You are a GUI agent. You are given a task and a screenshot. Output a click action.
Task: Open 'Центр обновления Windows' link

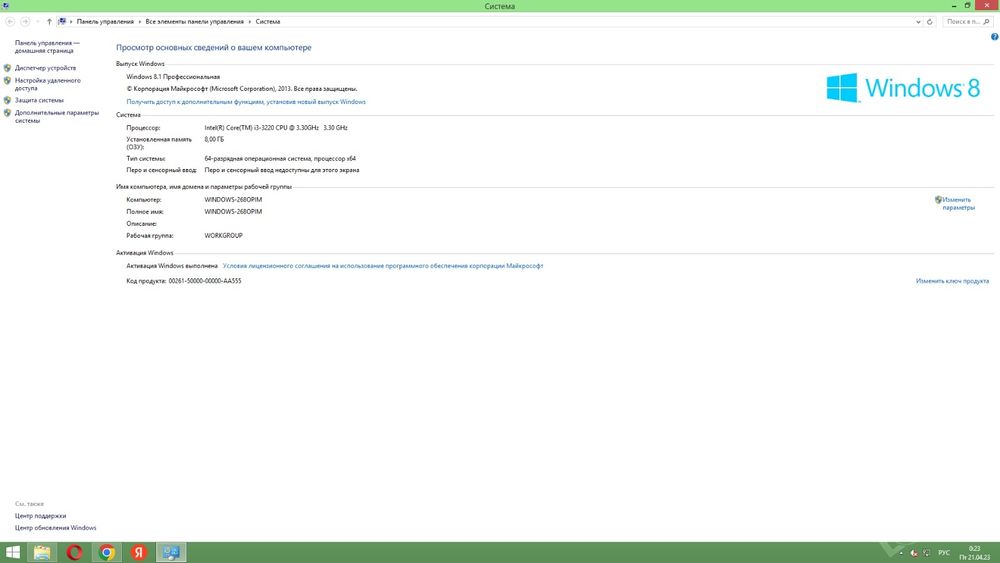coord(55,528)
